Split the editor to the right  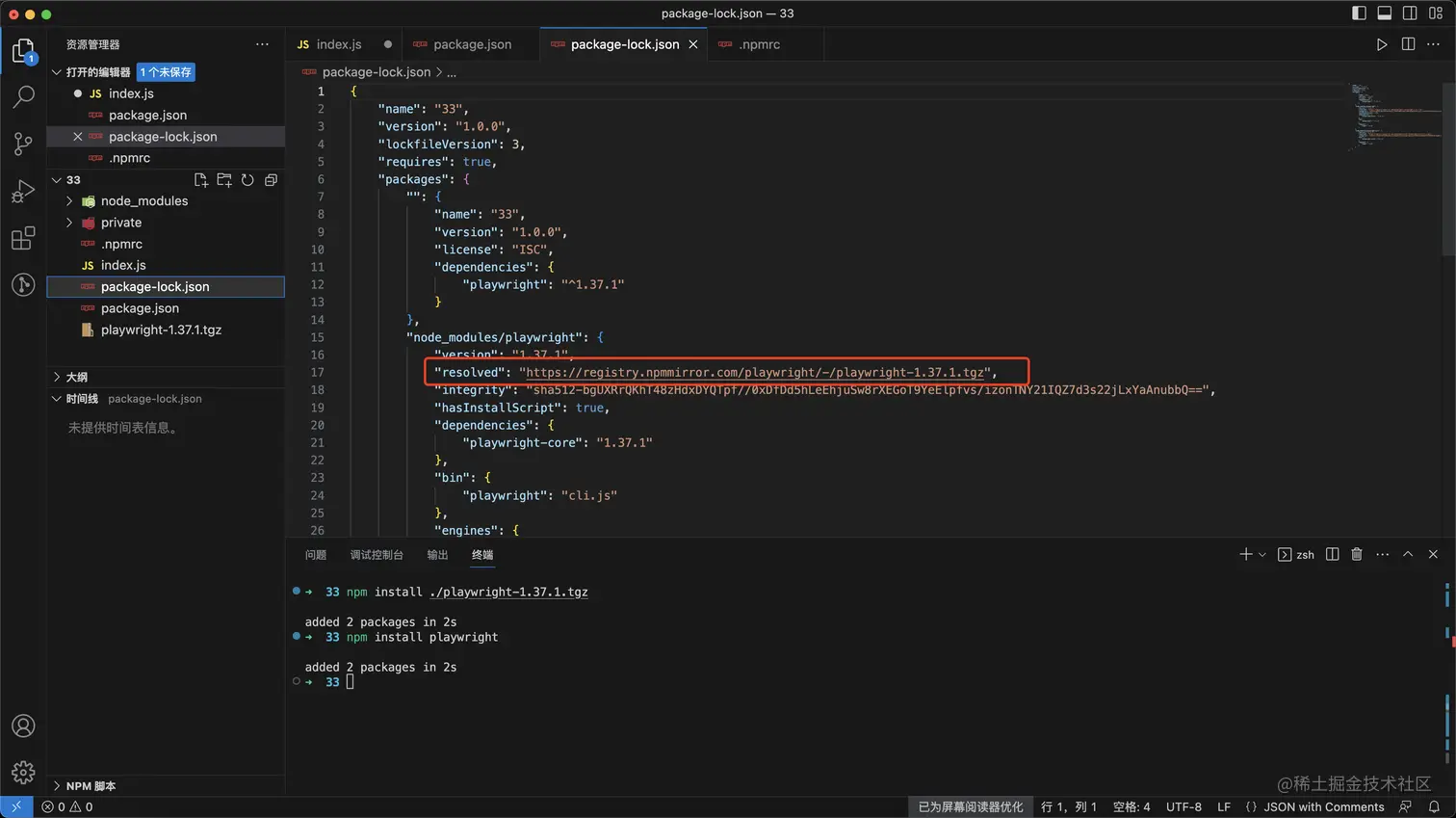pyautogui.click(x=1408, y=44)
